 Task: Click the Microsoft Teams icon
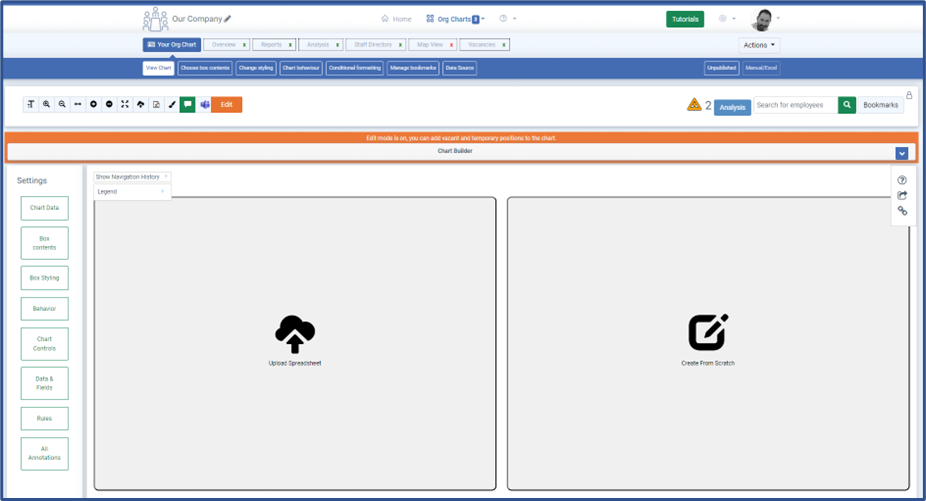coord(204,104)
